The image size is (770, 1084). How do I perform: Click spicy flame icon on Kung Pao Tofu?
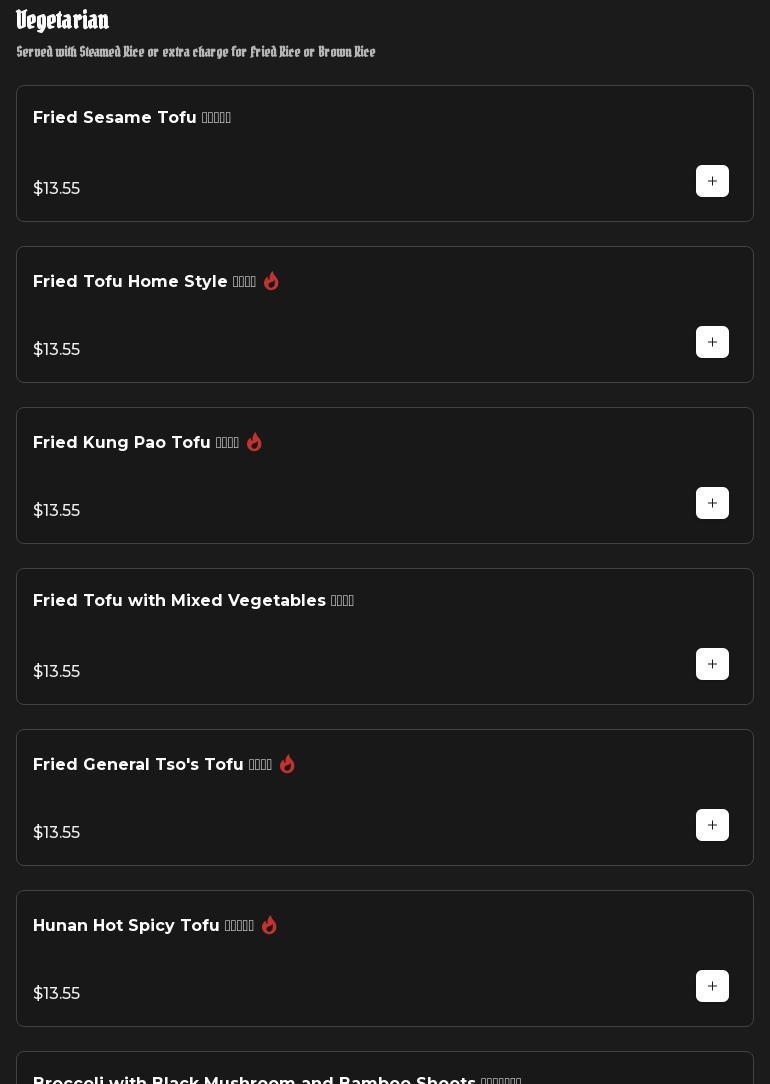click(x=254, y=442)
